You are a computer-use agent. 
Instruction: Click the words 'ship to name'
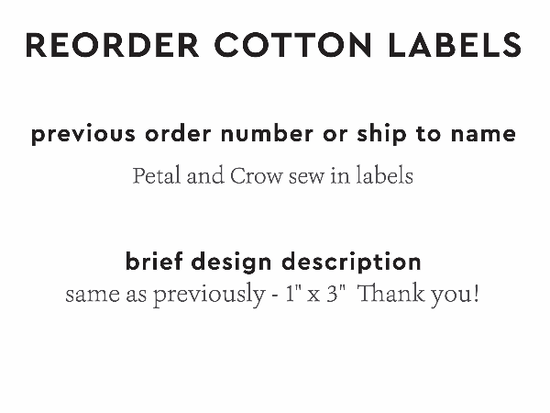[436, 134]
